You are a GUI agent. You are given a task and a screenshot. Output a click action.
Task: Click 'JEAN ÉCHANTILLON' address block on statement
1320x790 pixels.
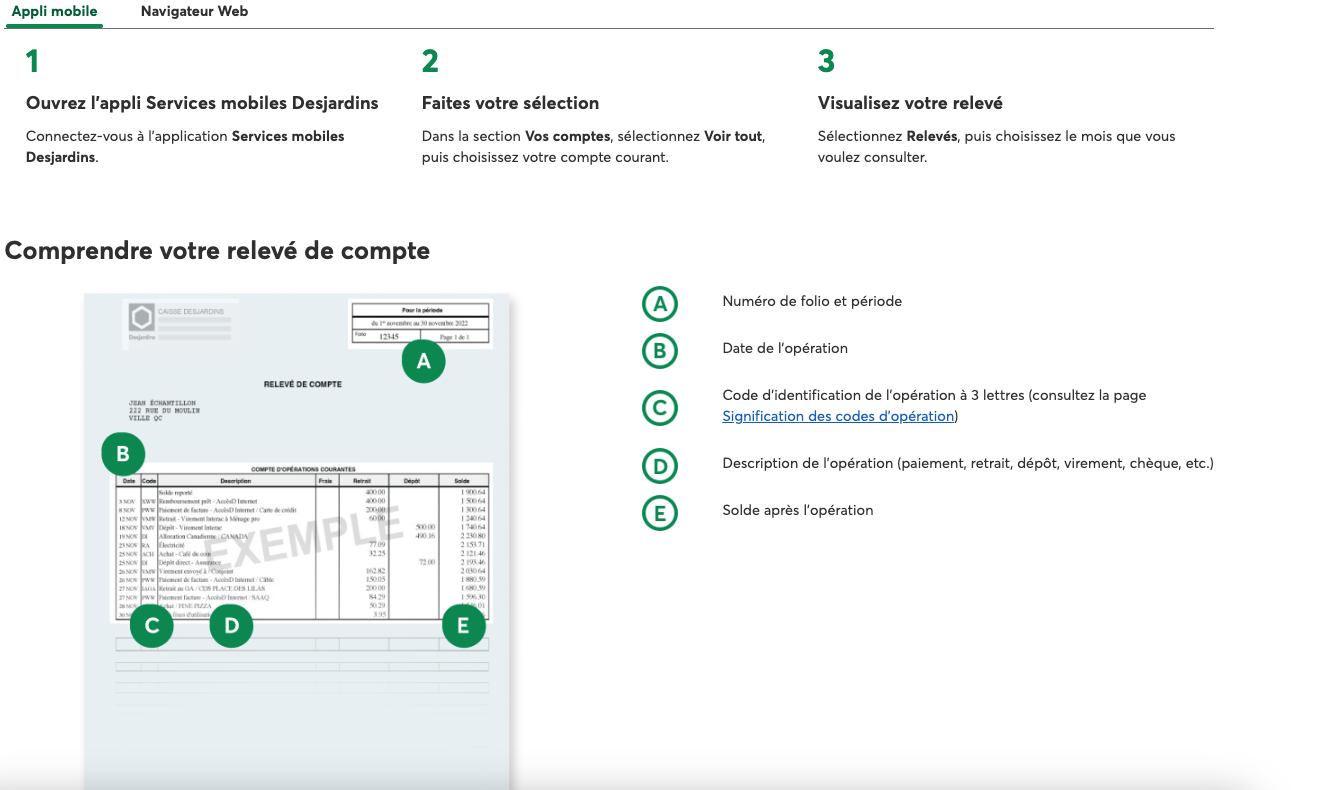pyautogui.click(x=164, y=410)
